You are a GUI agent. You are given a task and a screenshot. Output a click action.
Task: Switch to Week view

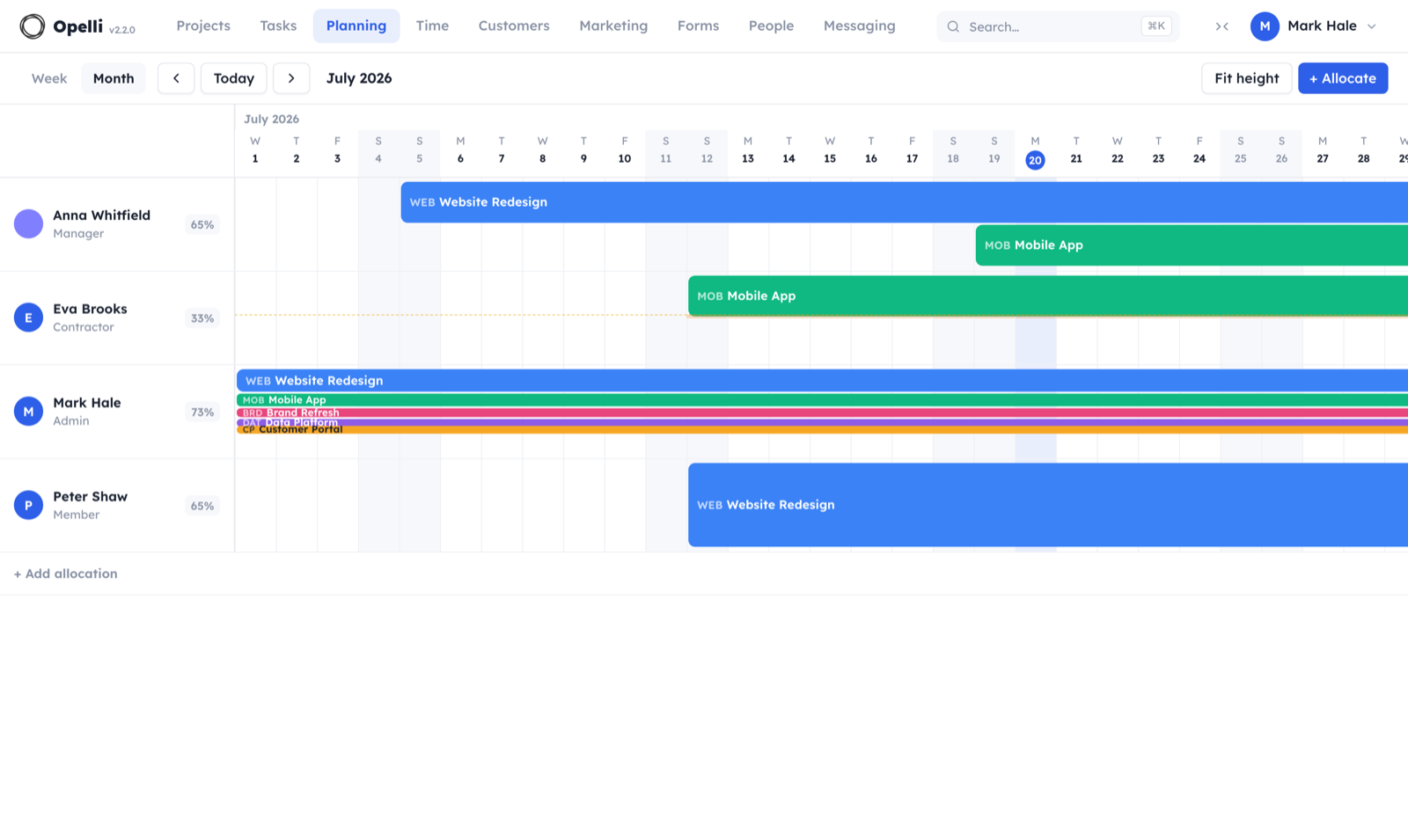tap(49, 78)
